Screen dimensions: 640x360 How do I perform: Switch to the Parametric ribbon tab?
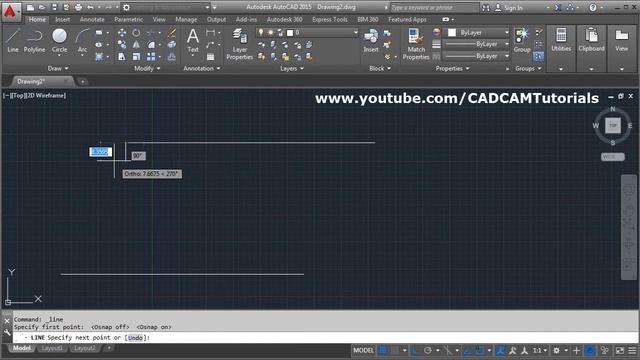pyautogui.click(x=129, y=19)
